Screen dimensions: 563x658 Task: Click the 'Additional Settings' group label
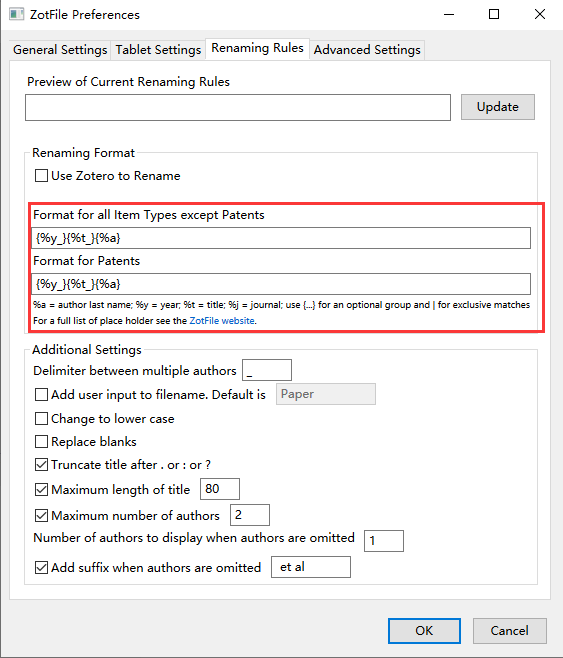point(87,350)
